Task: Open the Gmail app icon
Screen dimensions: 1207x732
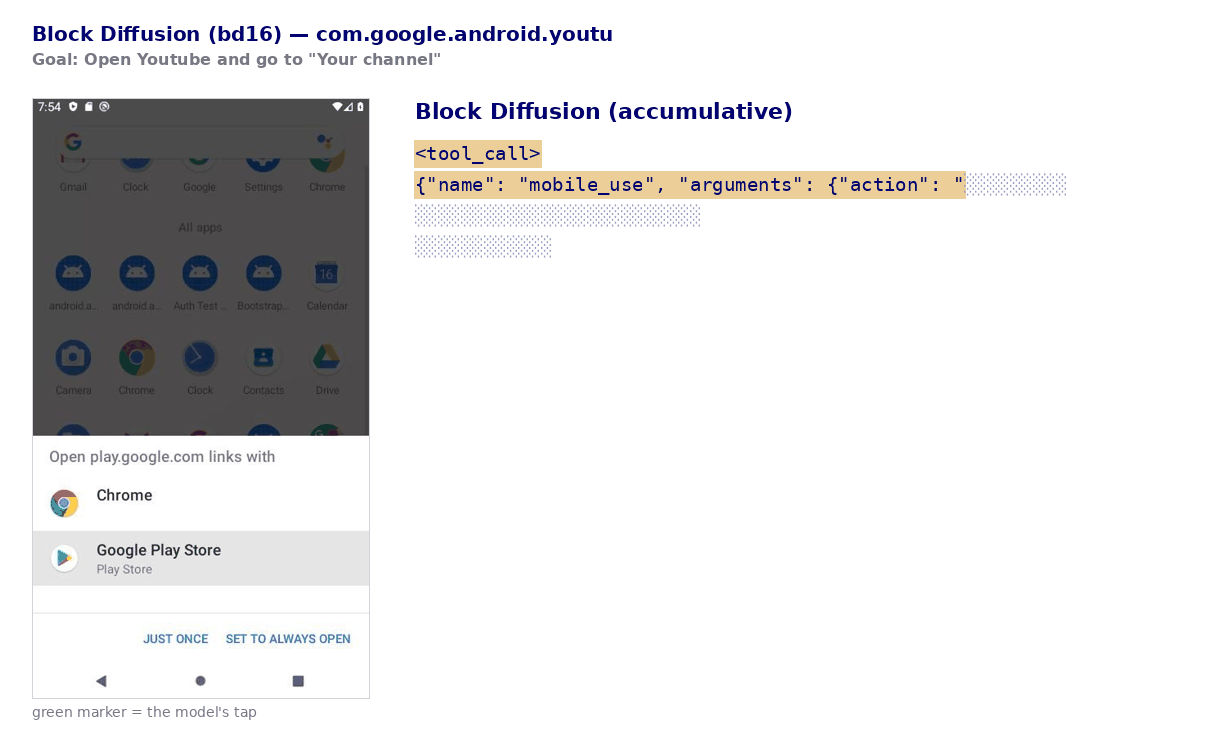Action: tap(73, 166)
